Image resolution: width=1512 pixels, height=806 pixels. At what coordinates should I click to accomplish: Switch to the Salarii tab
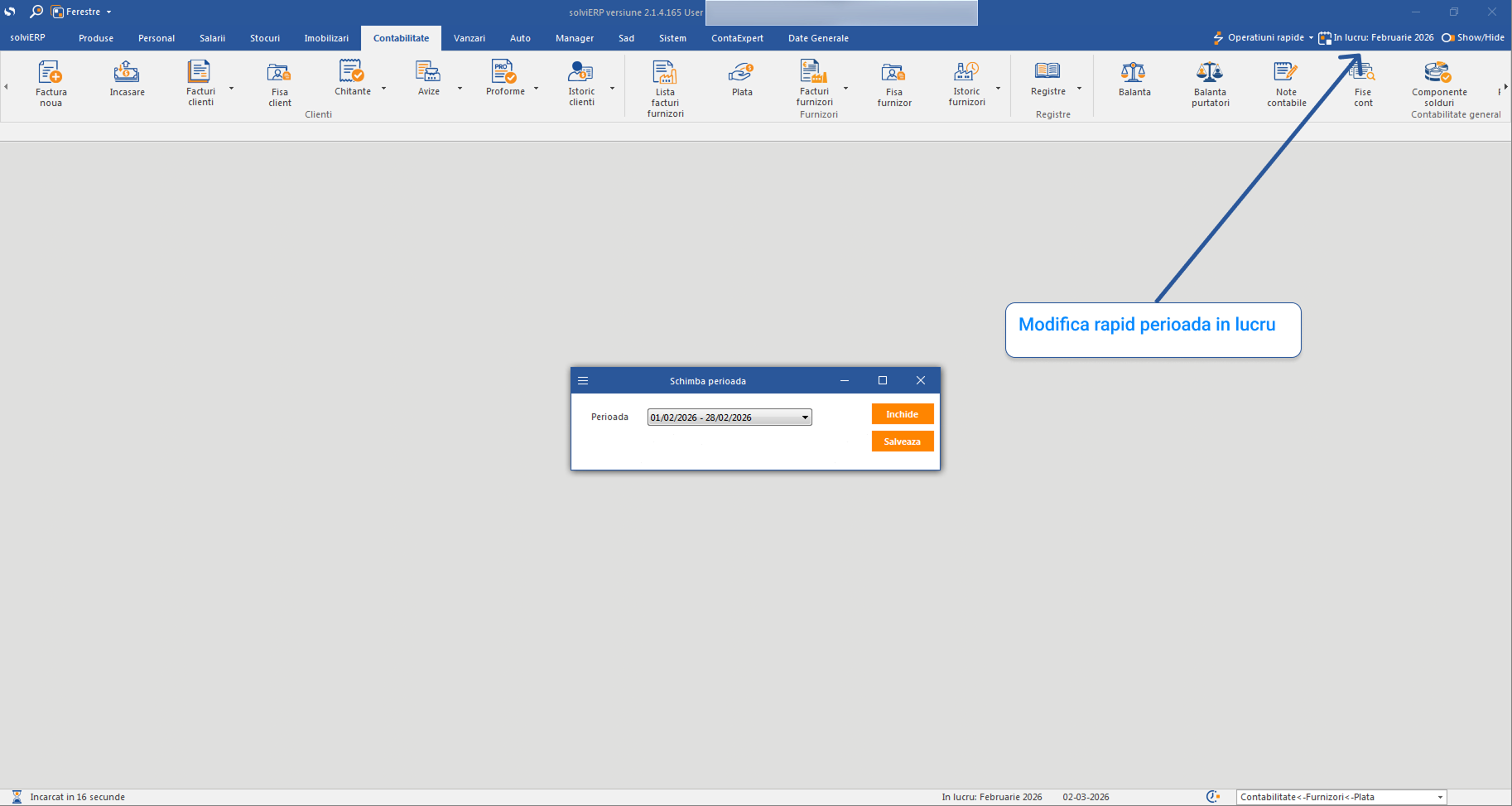tap(212, 38)
